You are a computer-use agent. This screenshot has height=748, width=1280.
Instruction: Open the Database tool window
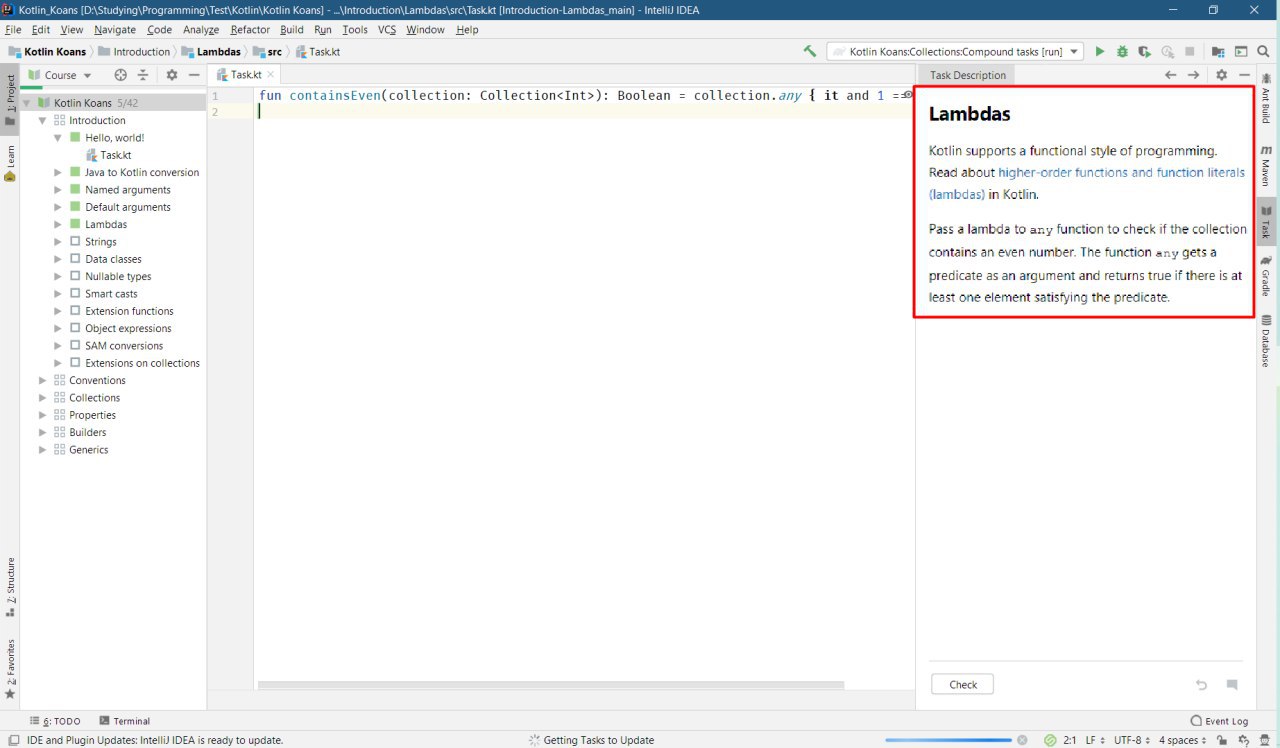(1266, 340)
